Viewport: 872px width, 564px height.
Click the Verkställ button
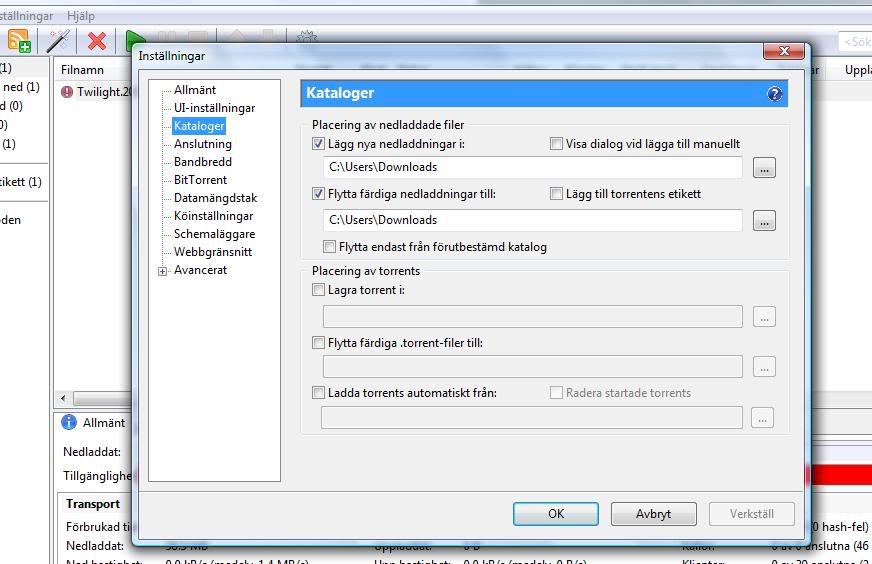click(751, 514)
